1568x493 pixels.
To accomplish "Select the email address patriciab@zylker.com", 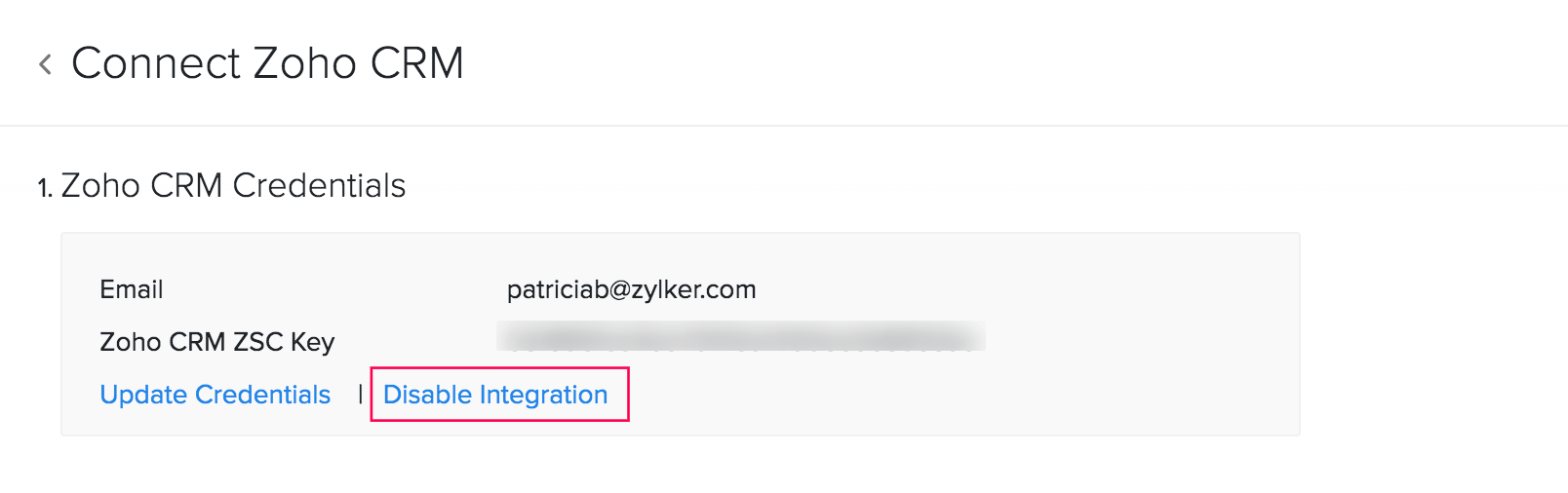I will tap(631, 289).
